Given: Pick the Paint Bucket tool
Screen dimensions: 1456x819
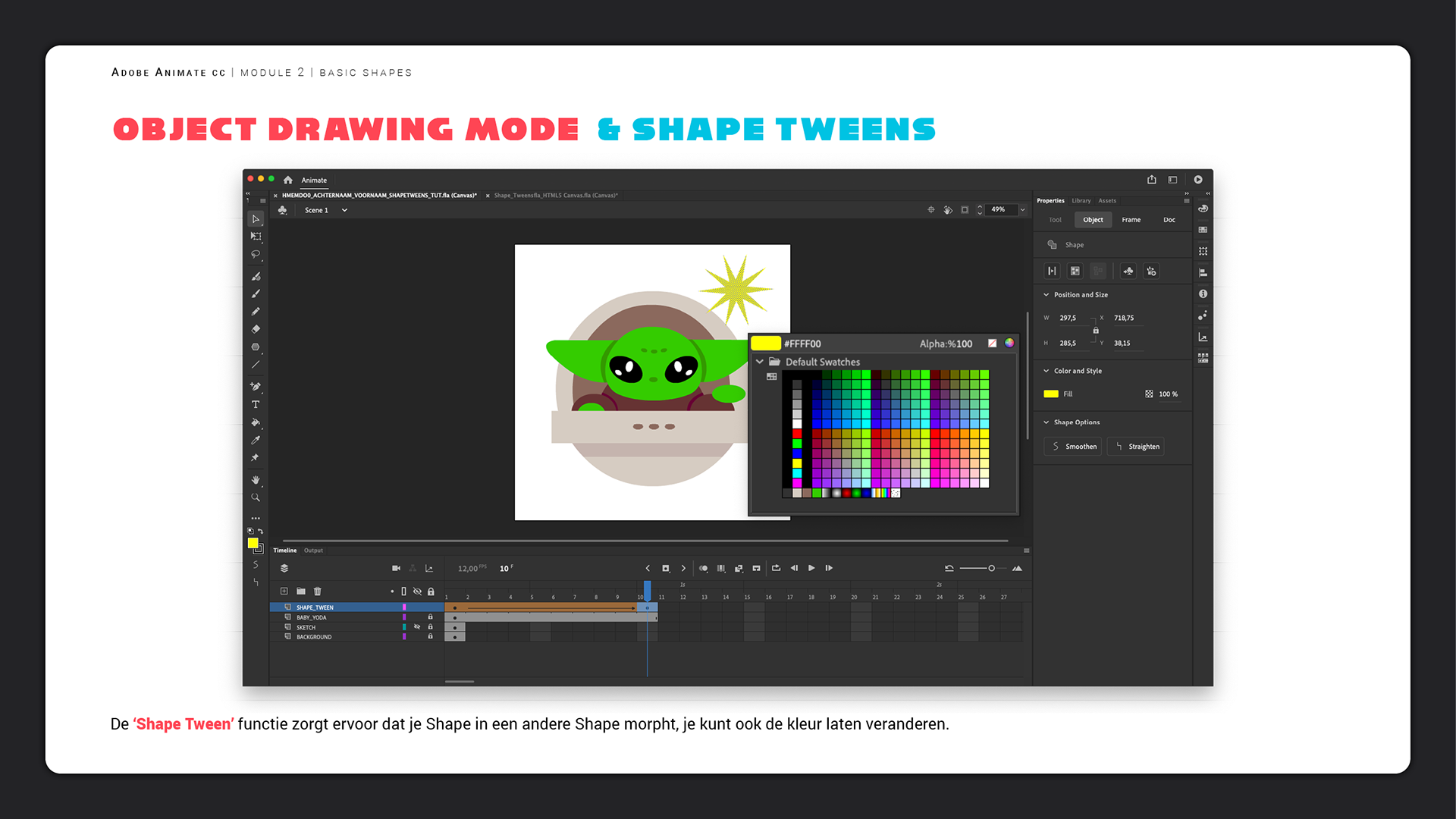Looking at the screenshot, I should click(256, 422).
